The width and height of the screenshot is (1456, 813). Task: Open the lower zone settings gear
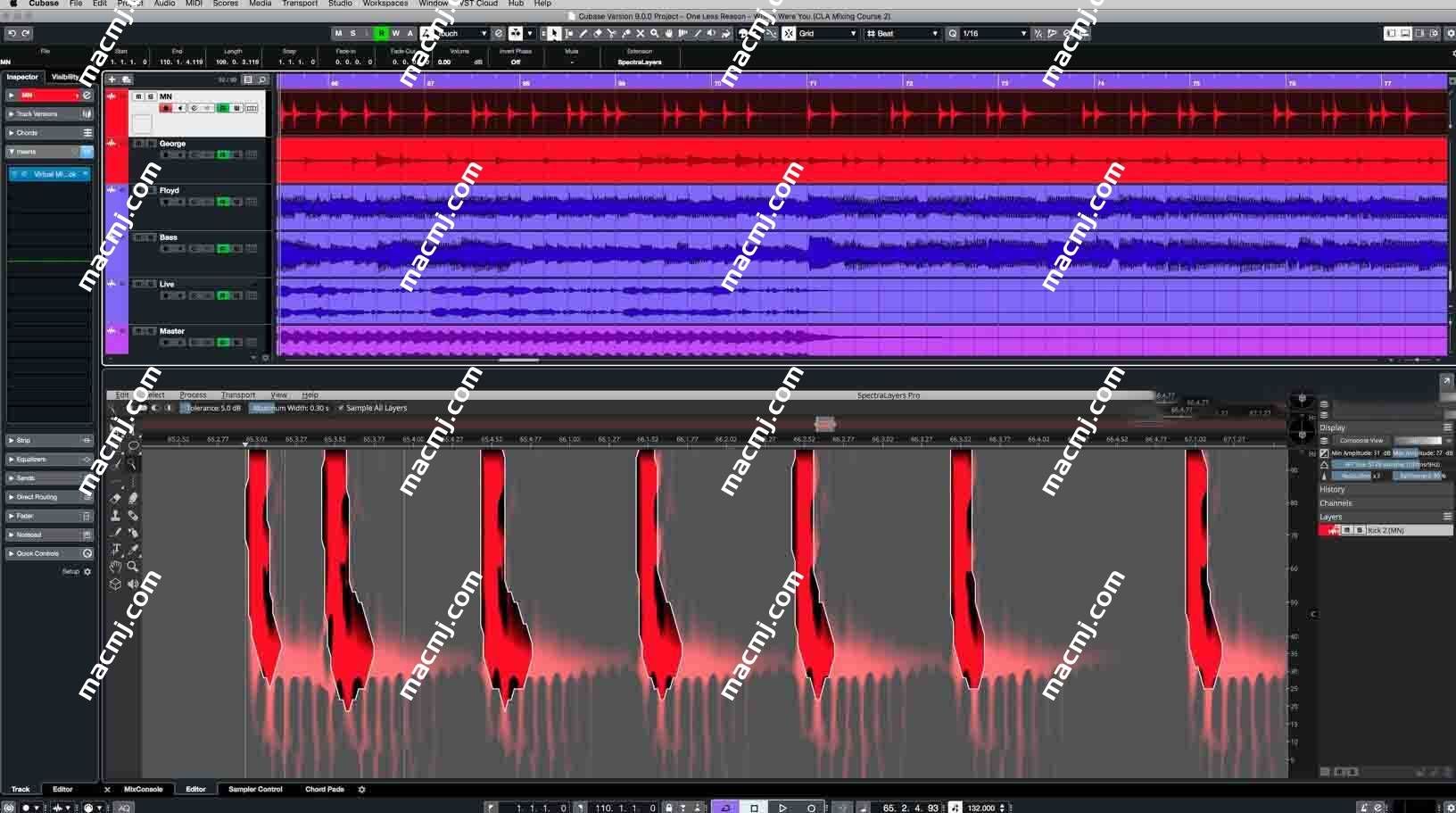(x=361, y=789)
